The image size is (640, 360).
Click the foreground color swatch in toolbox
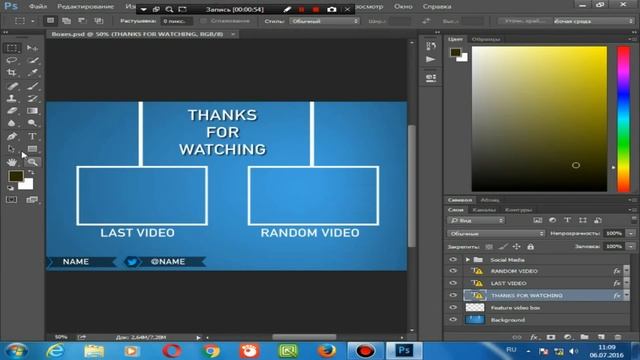click(x=16, y=176)
